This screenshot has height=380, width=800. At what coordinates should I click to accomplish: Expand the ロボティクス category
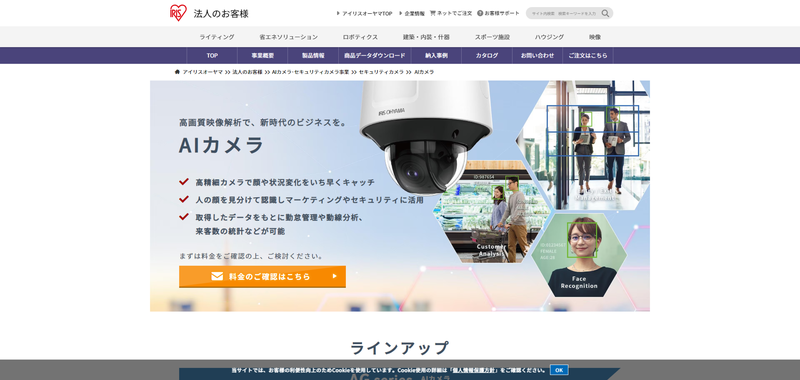coord(360,37)
